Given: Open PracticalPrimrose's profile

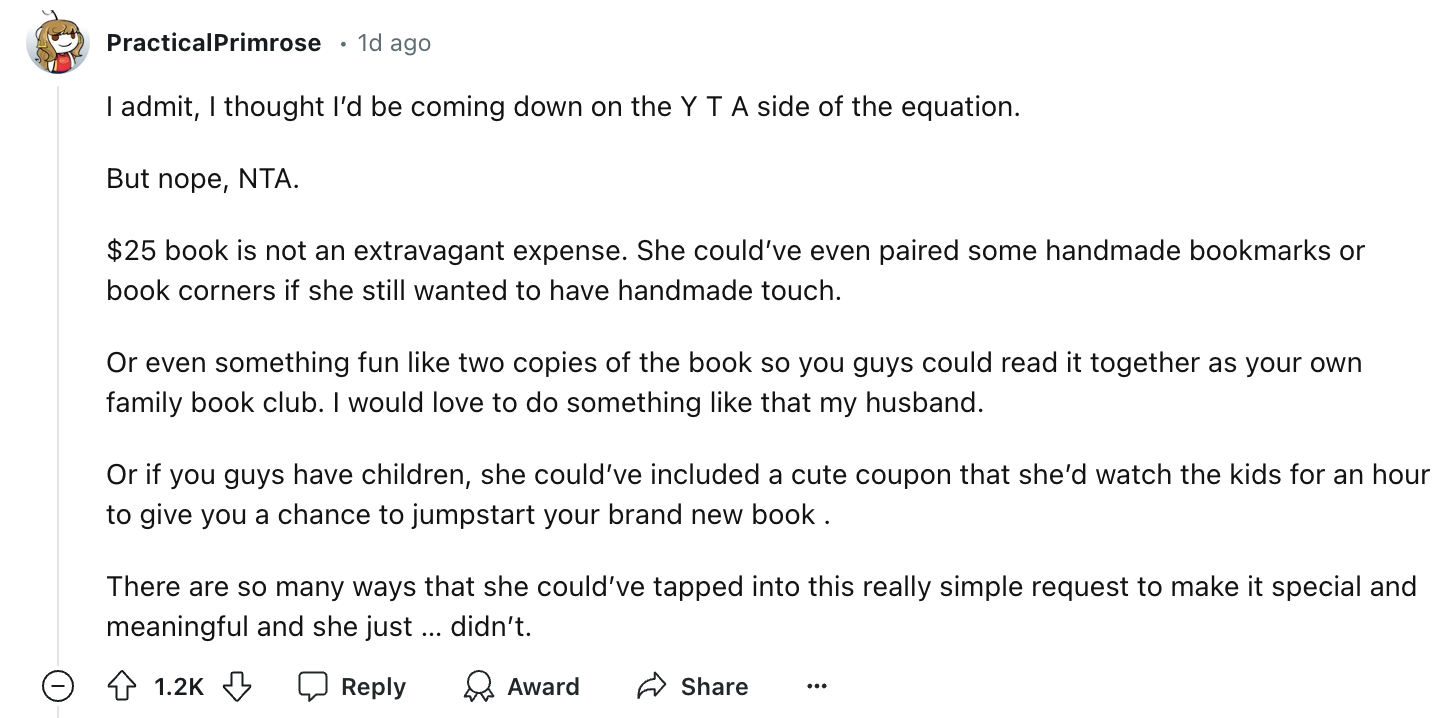Looking at the screenshot, I should point(216,42).
